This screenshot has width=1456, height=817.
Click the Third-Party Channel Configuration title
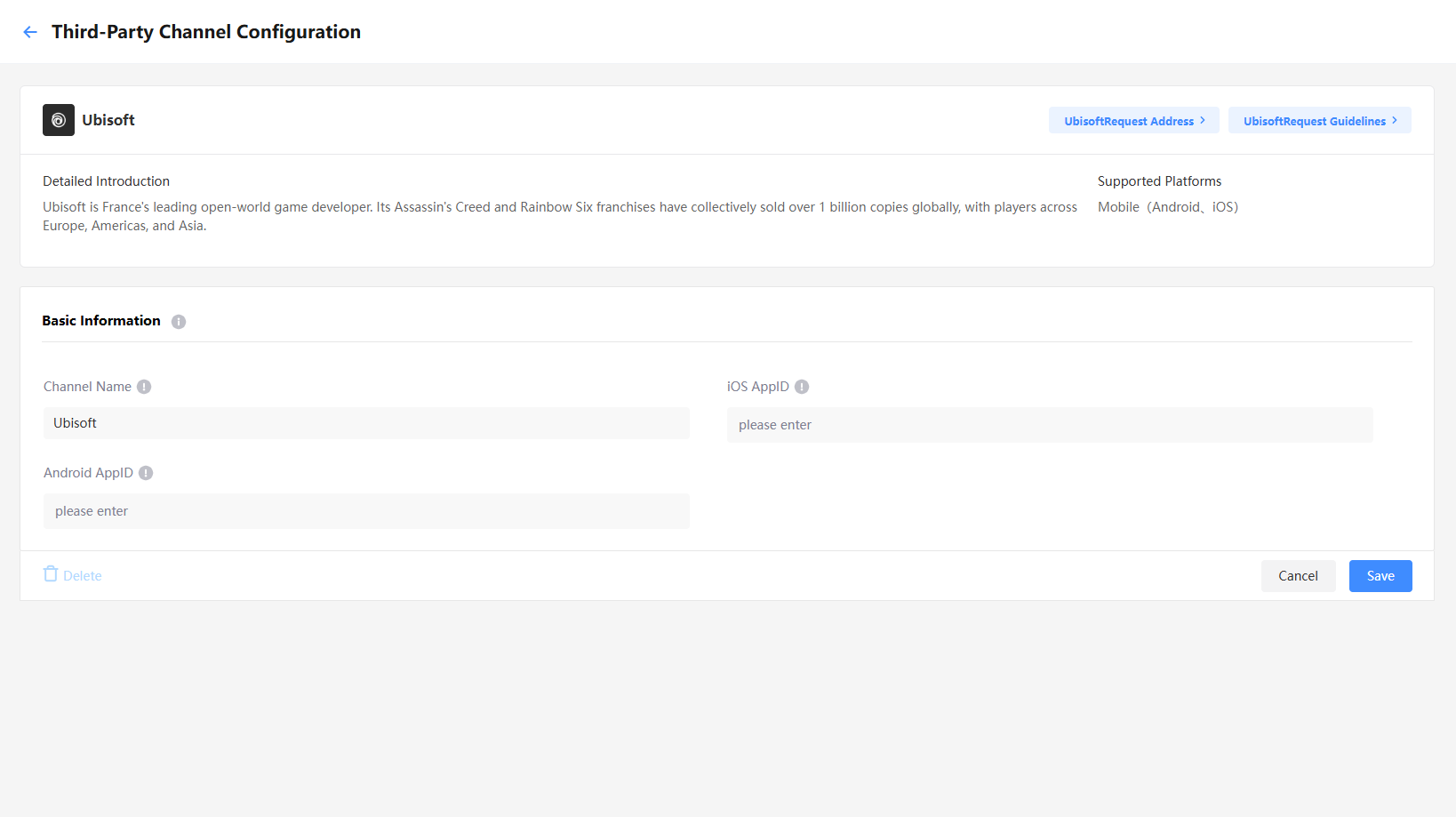pyautogui.click(x=206, y=32)
